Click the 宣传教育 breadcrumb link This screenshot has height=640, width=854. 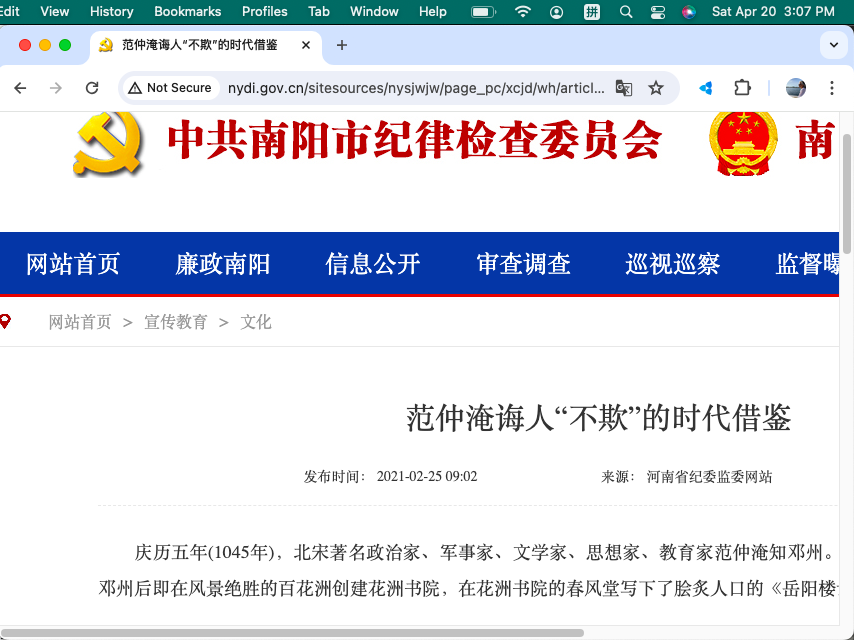pos(176,322)
